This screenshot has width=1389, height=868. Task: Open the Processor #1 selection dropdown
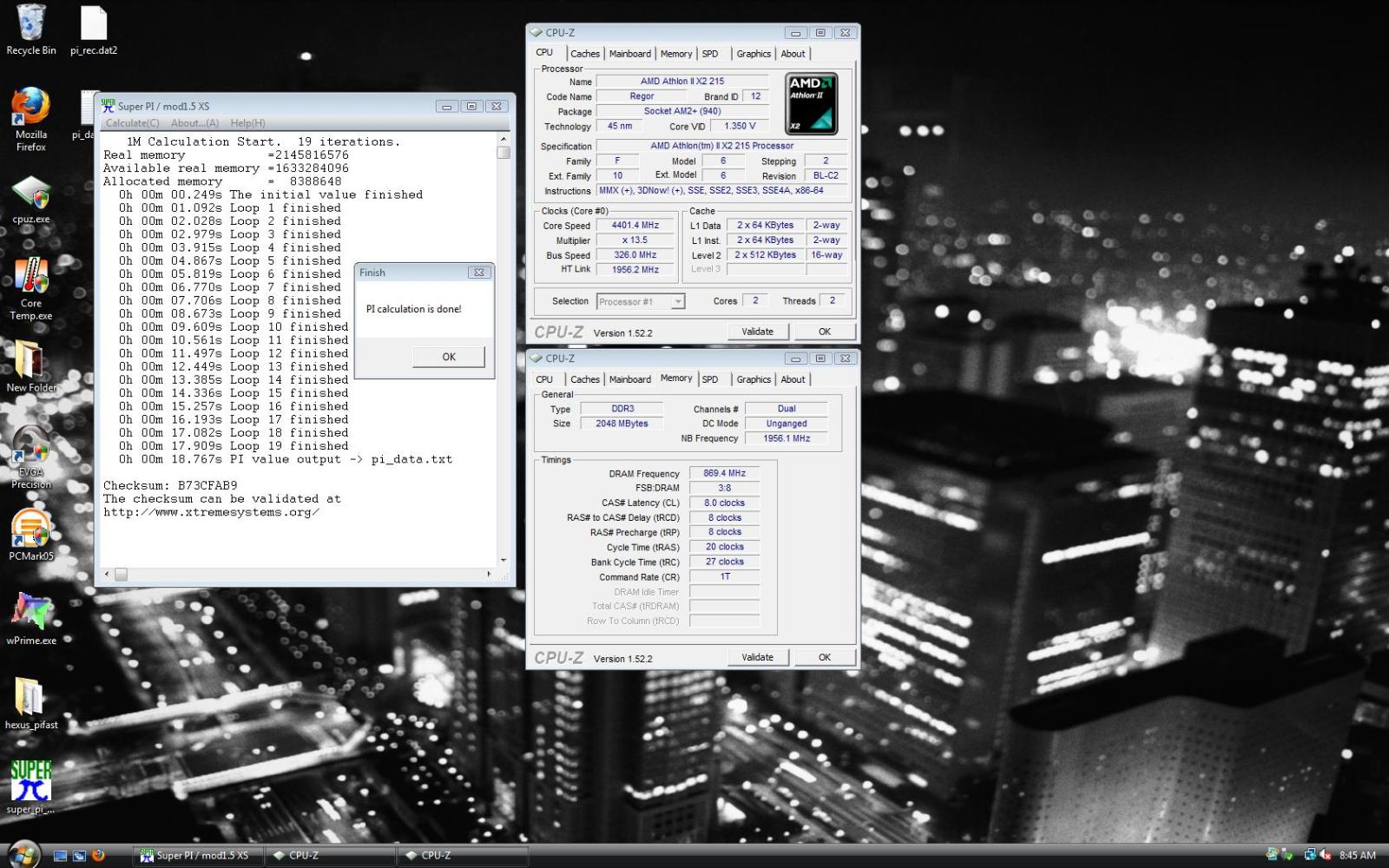click(x=641, y=301)
